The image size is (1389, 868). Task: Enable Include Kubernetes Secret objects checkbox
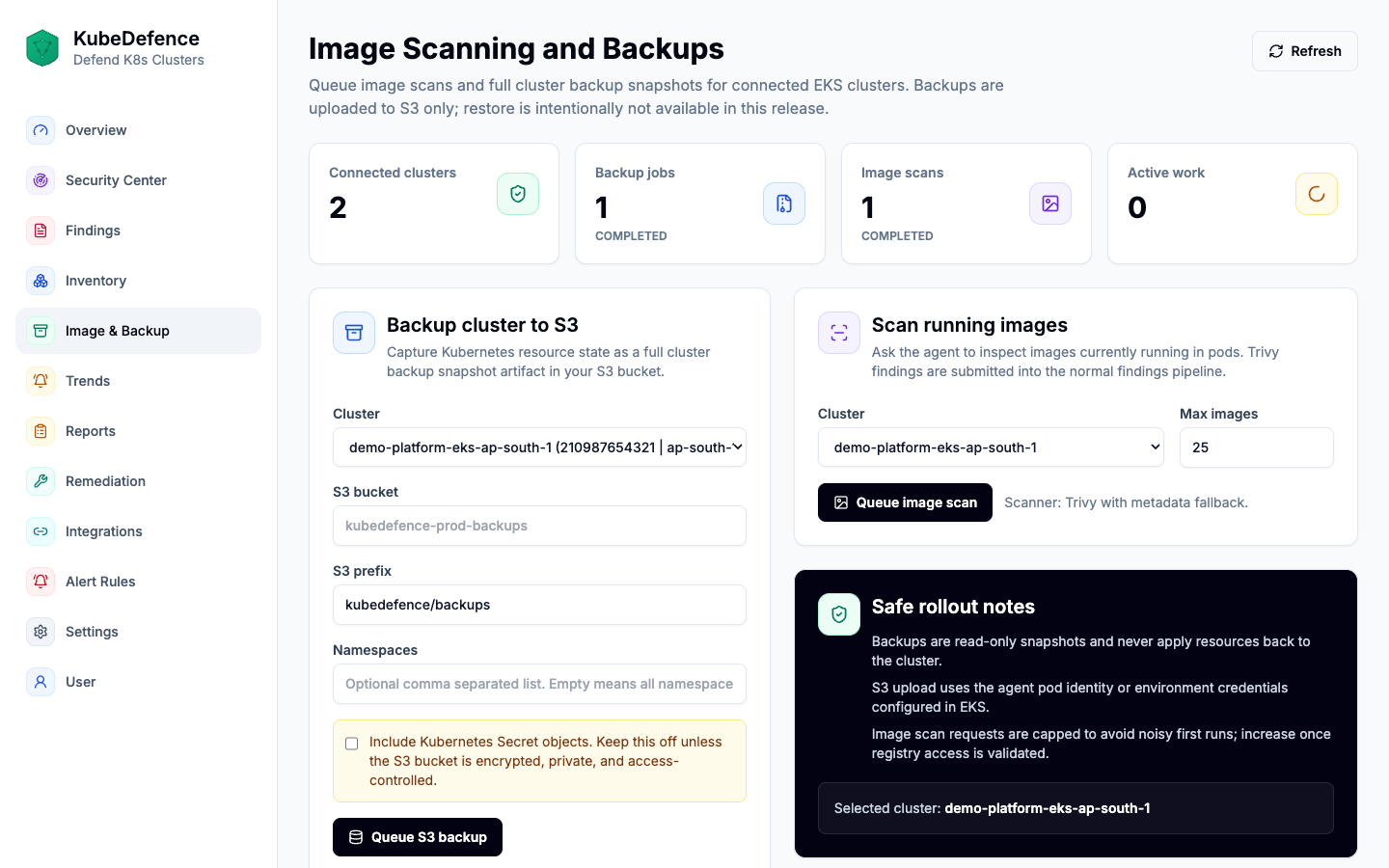click(x=352, y=744)
